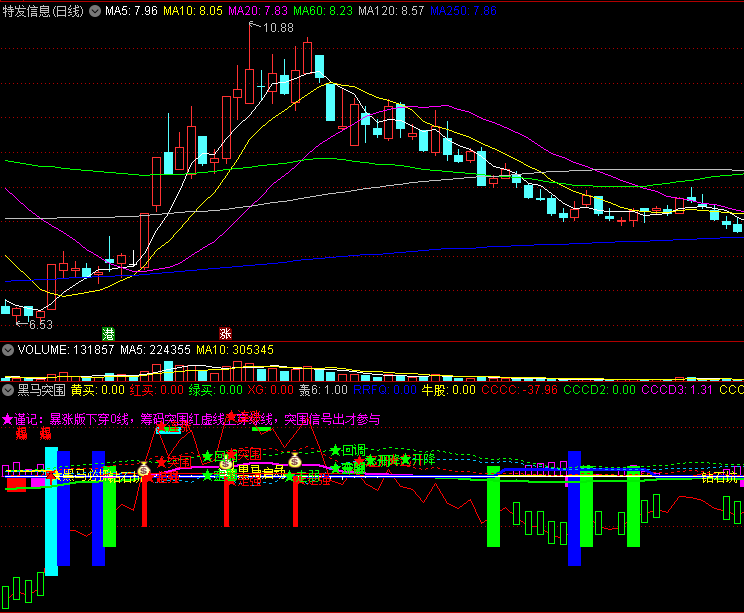Click the 10.88 high price annotation

tap(278, 28)
